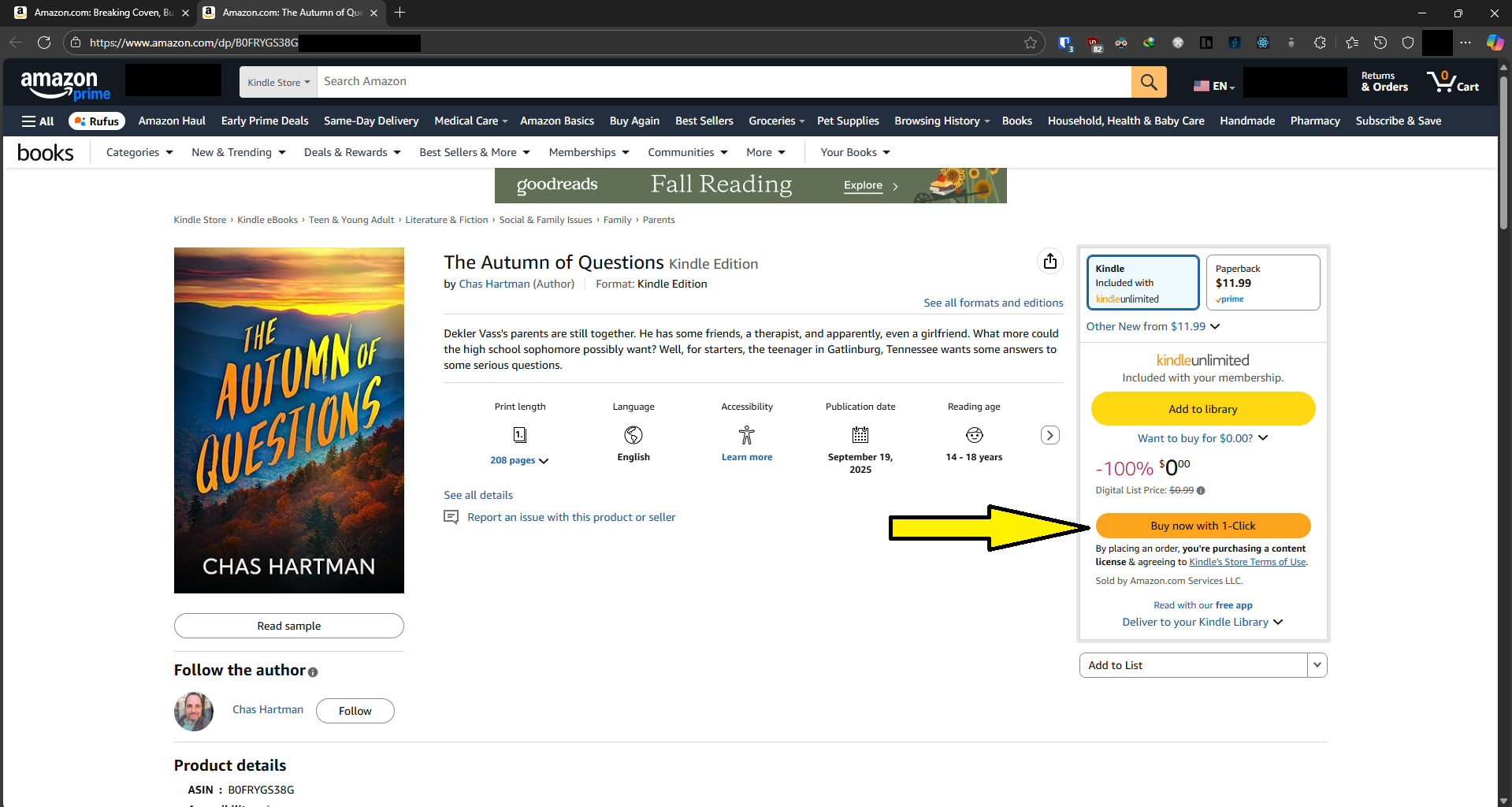This screenshot has height=807, width=1512.
Task: Click the "Read sample" button
Action: [288, 625]
